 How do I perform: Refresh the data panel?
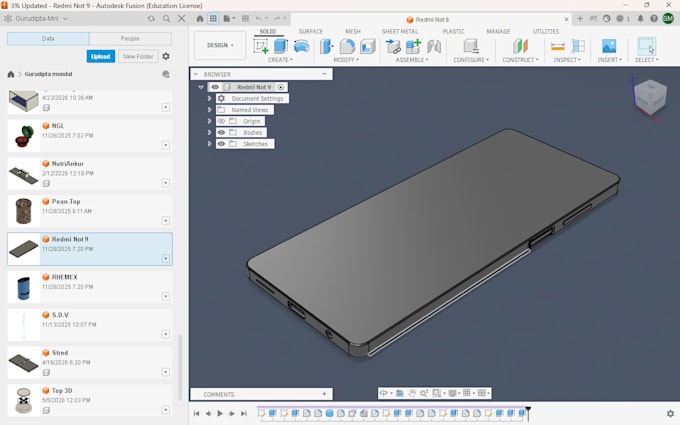[x=151, y=19]
